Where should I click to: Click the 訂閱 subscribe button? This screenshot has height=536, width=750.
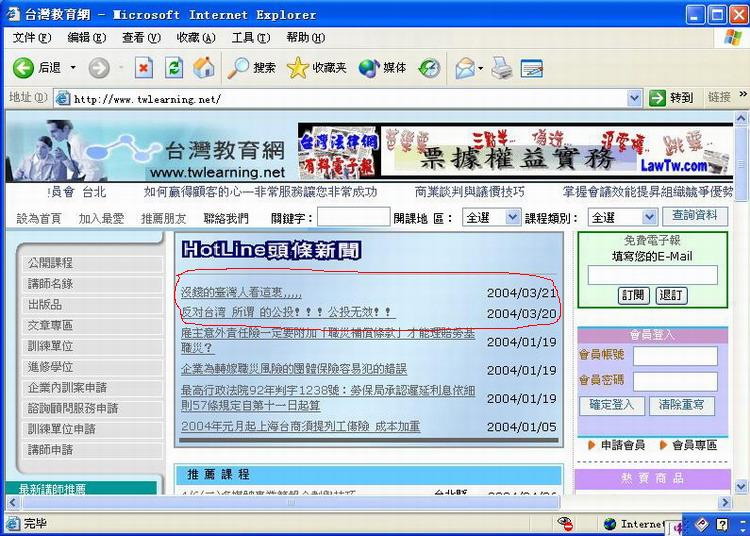coord(633,295)
